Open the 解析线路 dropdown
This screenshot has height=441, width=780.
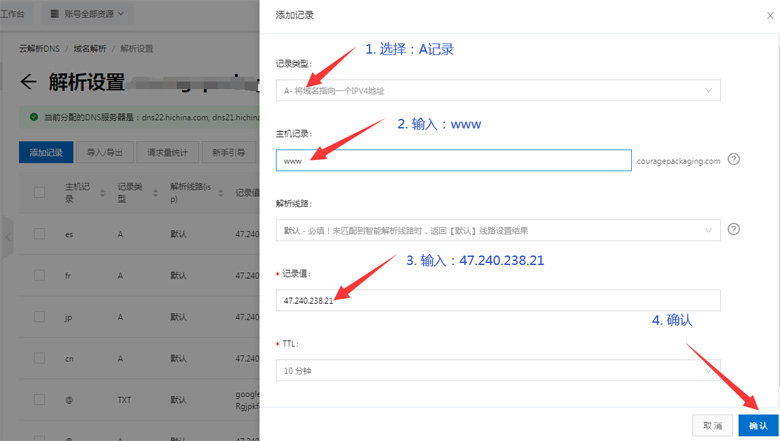[498, 230]
